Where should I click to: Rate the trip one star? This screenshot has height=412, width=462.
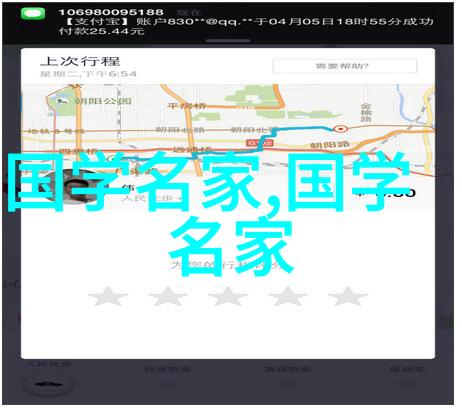point(108,296)
